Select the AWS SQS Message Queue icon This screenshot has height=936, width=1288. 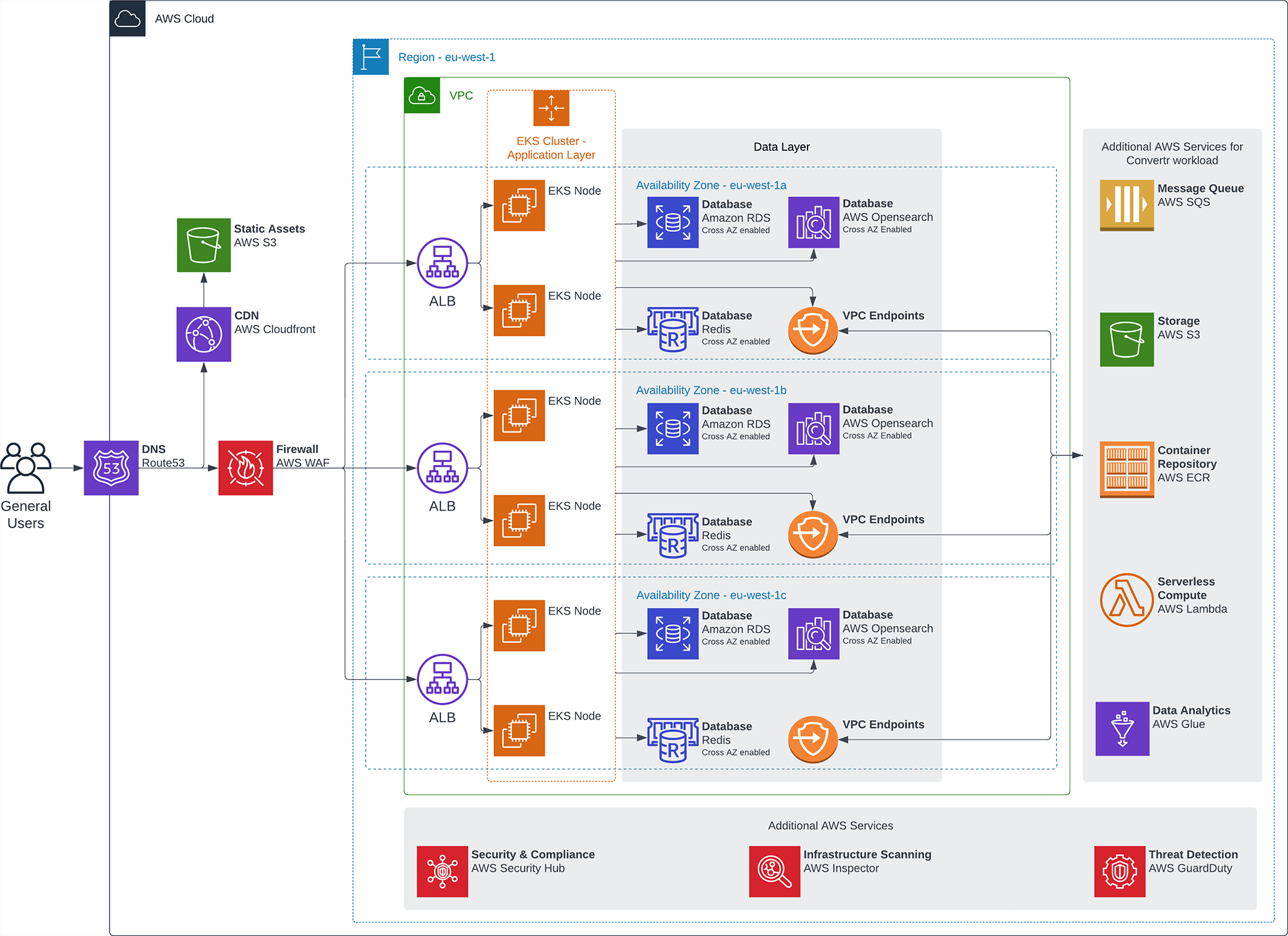tap(1127, 205)
